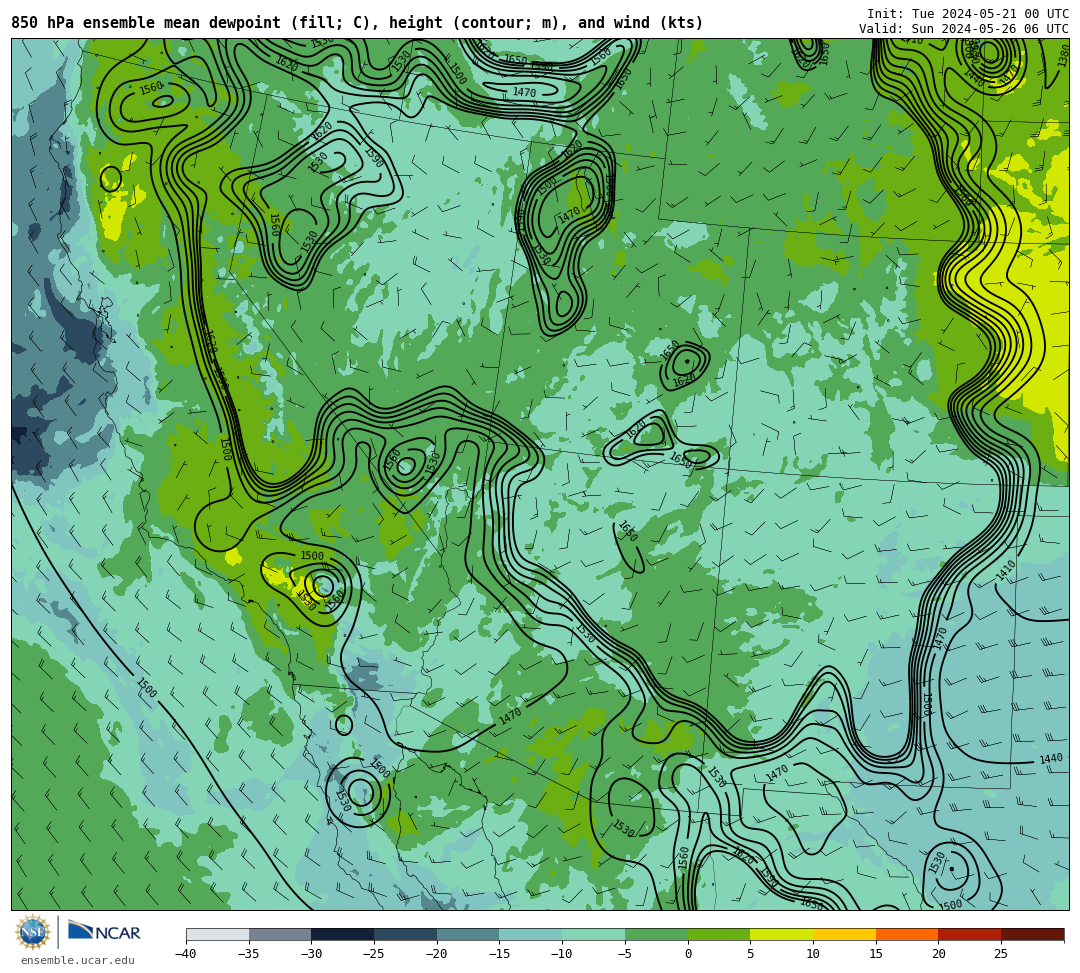The width and height of the screenshot is (1080, 973).
Task: Click the 25 colorbar tick label
Action: pos(1001,954)
